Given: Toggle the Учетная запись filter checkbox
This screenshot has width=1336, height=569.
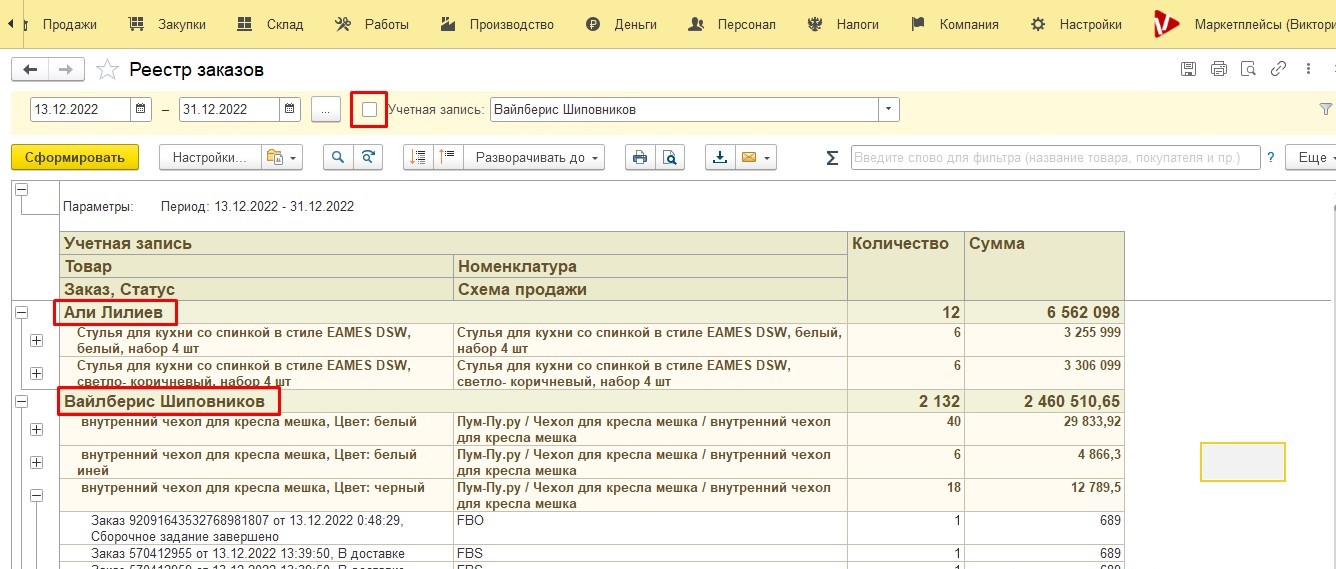Looking at the screenshot, I should coord(369,109).
